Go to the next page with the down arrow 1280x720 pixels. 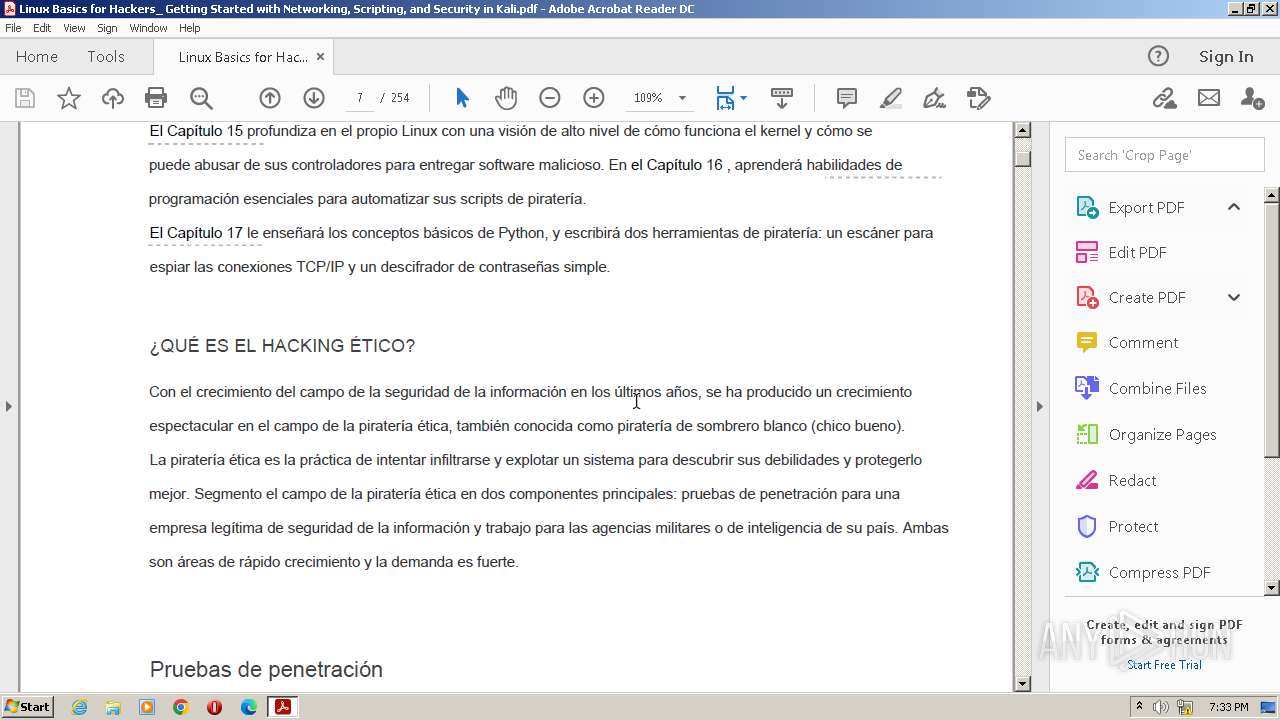point(314,98)
